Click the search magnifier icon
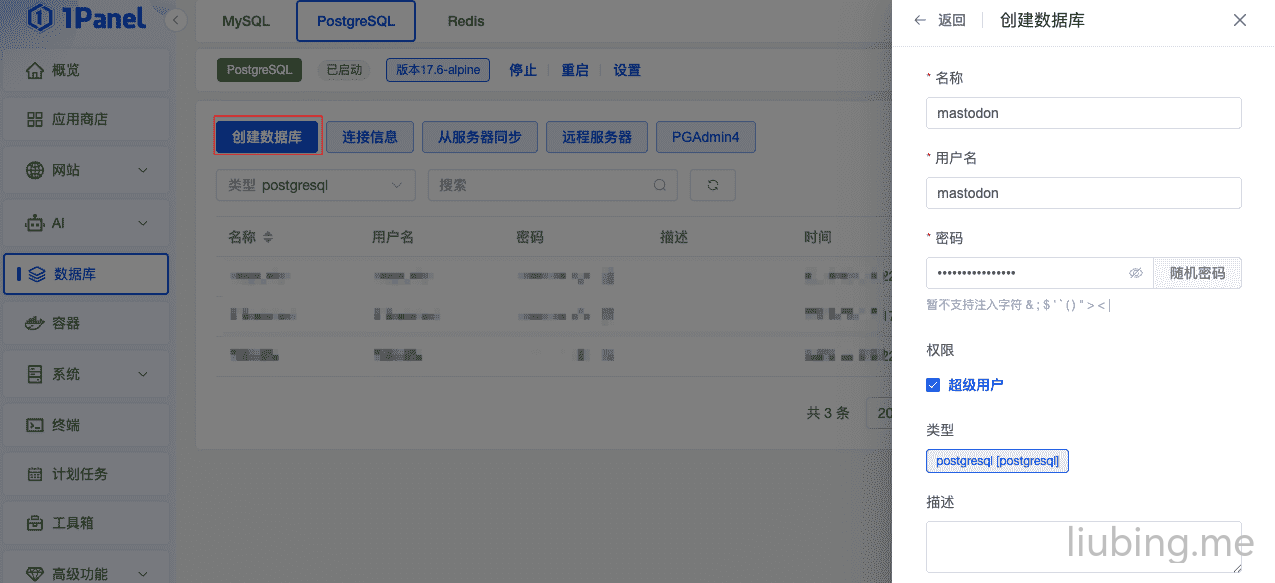This screenshot has height=583, width=1275. tap(660, 185)
